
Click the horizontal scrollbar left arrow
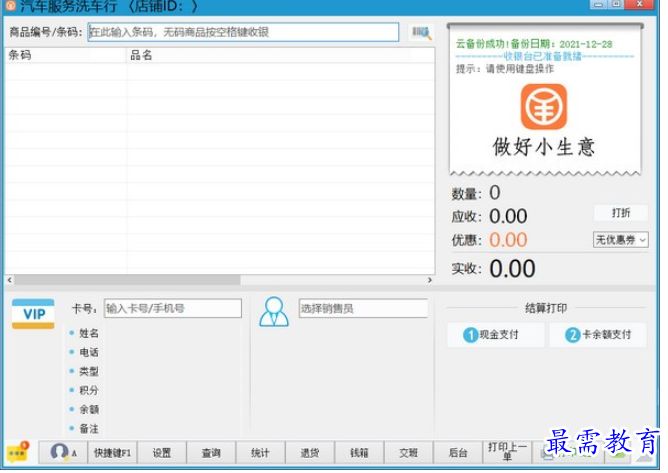click(x=10, y=280)
